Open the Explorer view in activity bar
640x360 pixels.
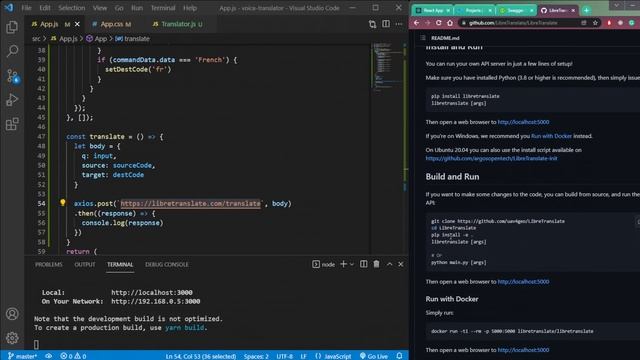point(12,27)
